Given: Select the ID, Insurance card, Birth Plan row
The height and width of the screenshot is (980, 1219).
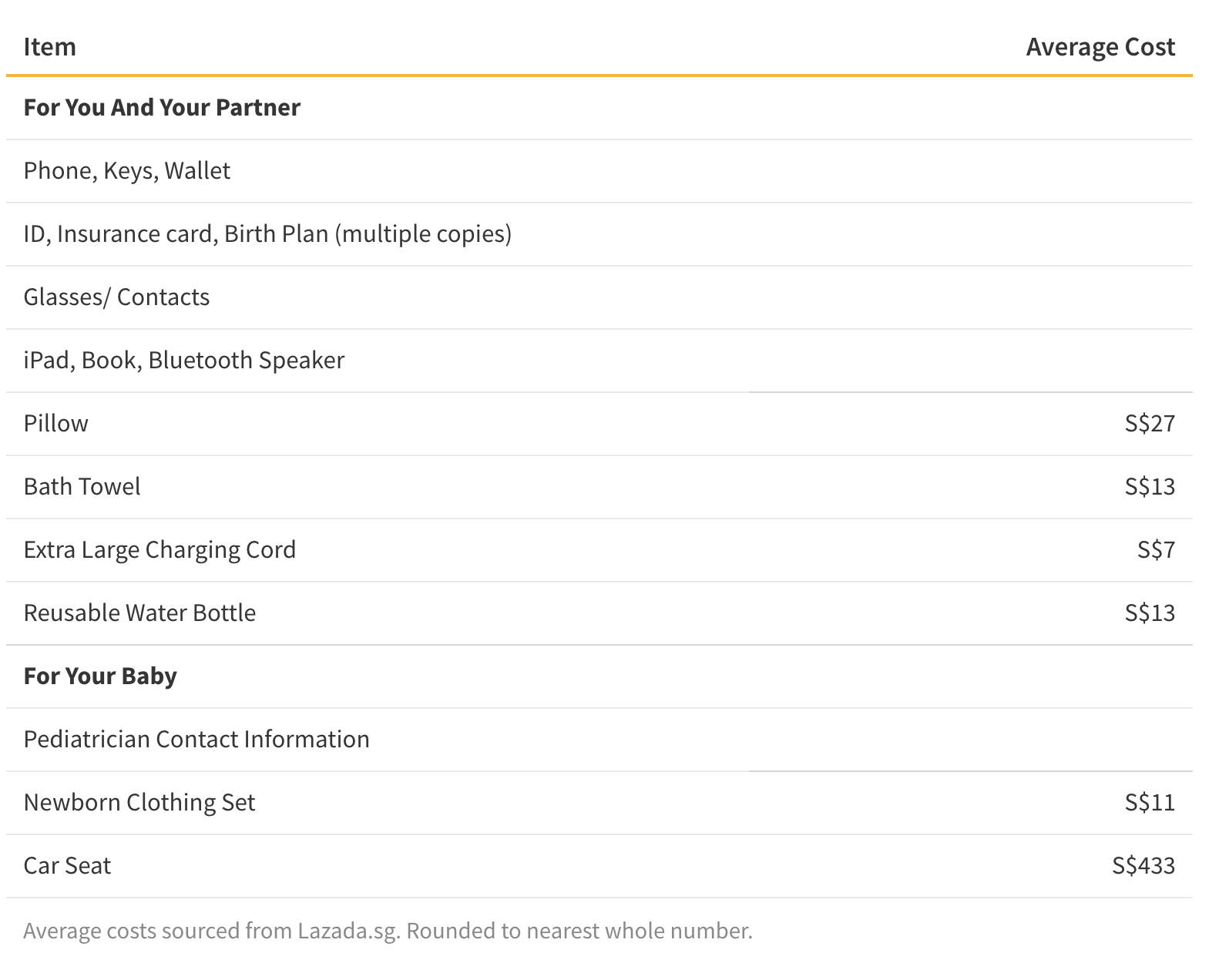Looking at the screenshot, I should coord(599,234).
